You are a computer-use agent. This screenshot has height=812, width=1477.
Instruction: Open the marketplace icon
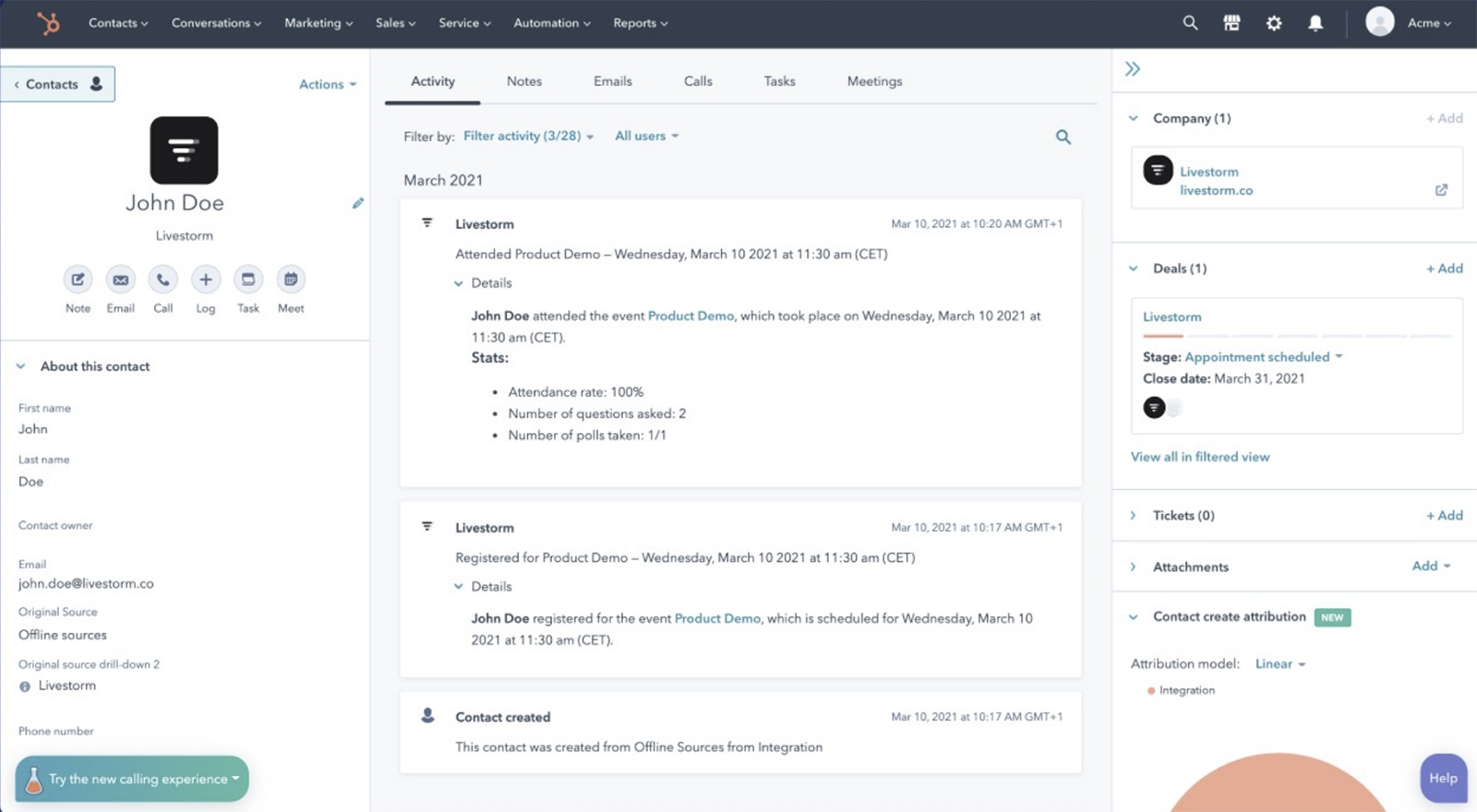pos(1231,23)
